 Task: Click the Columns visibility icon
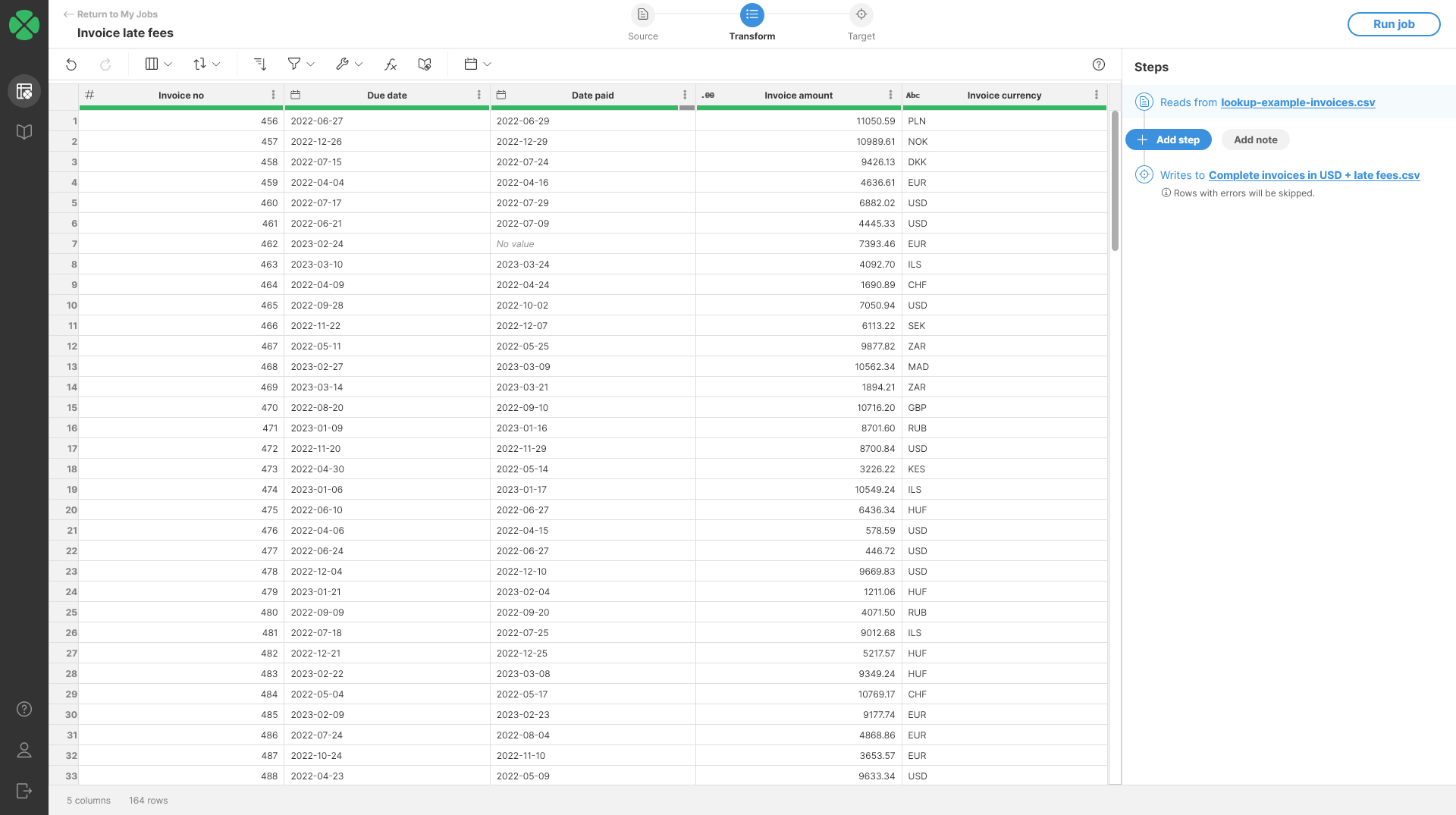point(152,64)
